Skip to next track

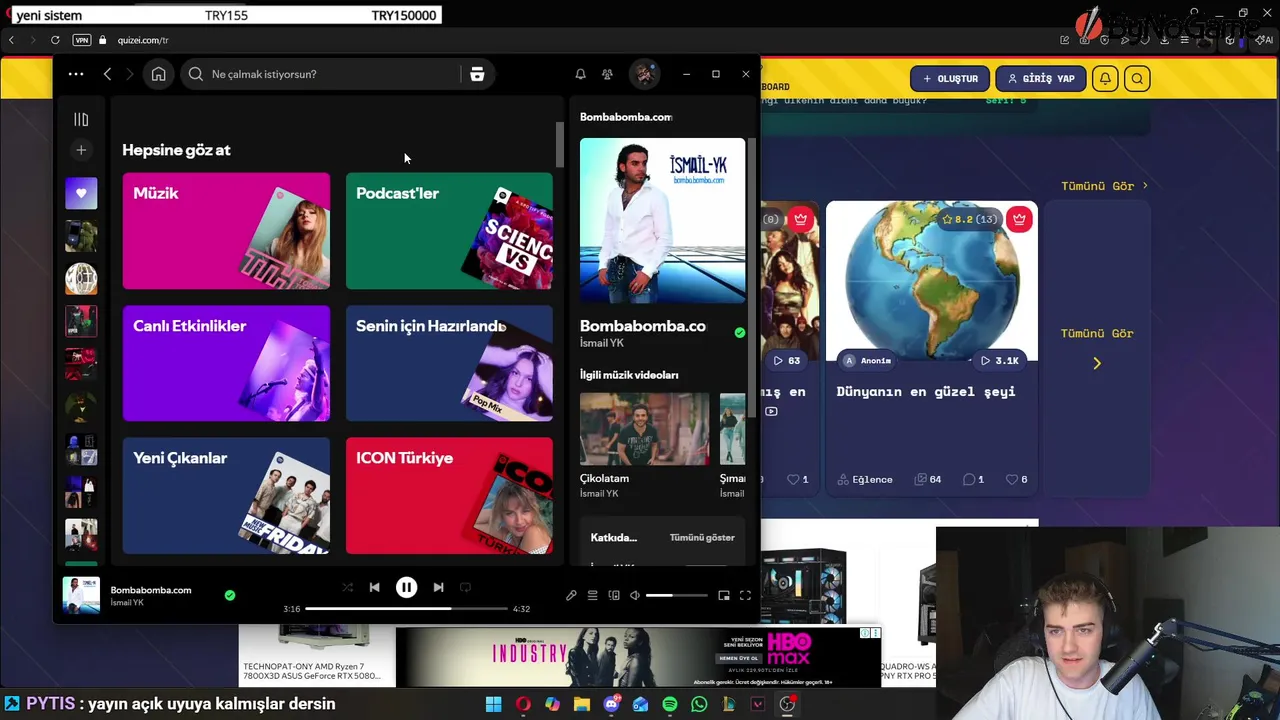pyautogui.click(x=438, y=588)
